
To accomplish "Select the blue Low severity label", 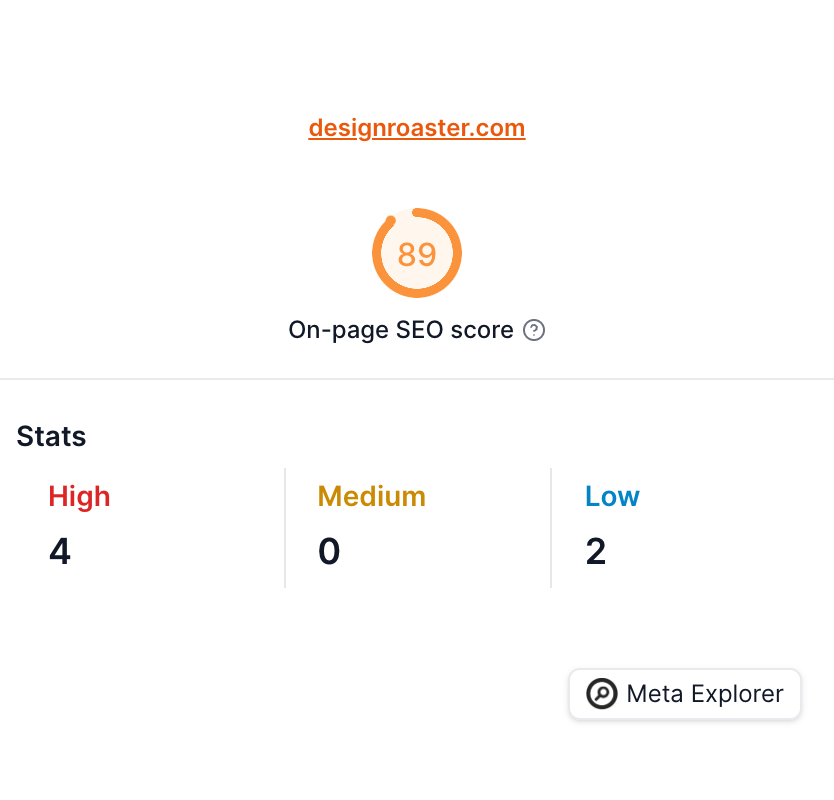I will [612, 496].
